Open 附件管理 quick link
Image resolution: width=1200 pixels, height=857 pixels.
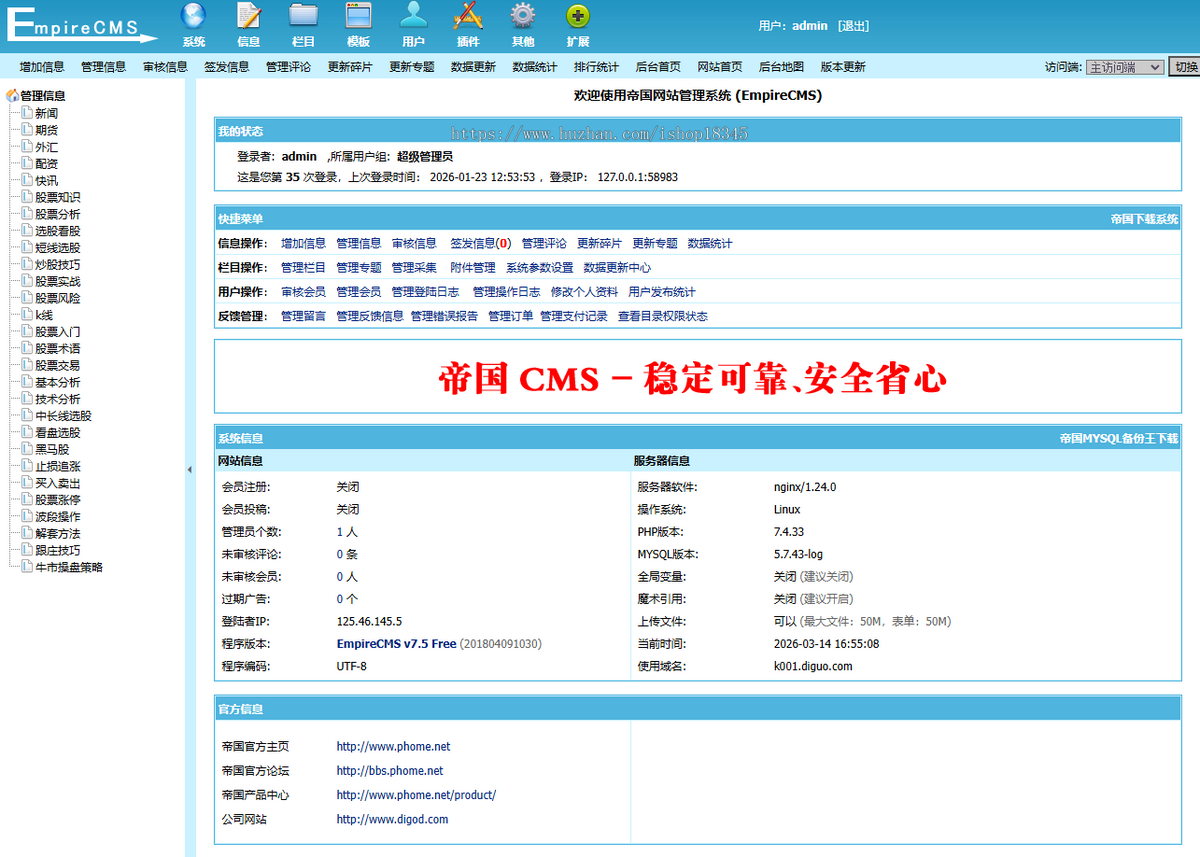point(473,268)
